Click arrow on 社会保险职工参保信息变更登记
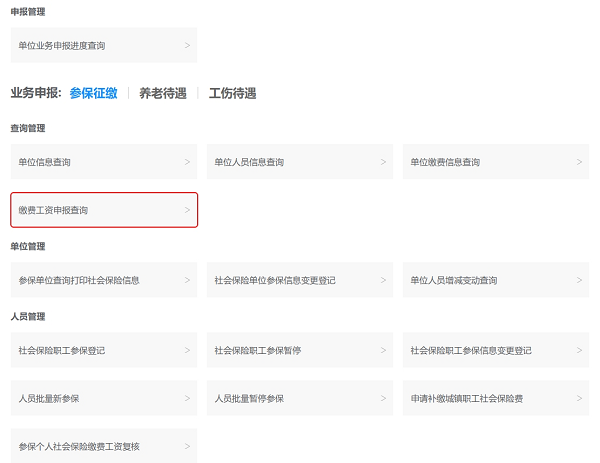This screenshot has height=463, width=600. point(579,350)
